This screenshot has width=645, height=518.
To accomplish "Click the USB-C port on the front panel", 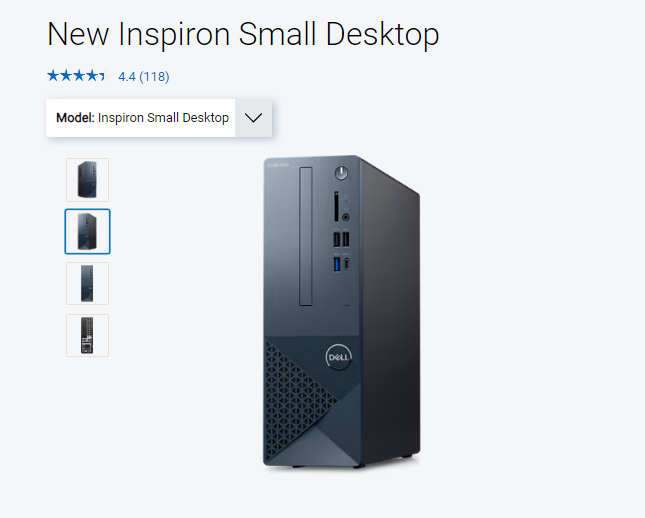I will [346, 263].
